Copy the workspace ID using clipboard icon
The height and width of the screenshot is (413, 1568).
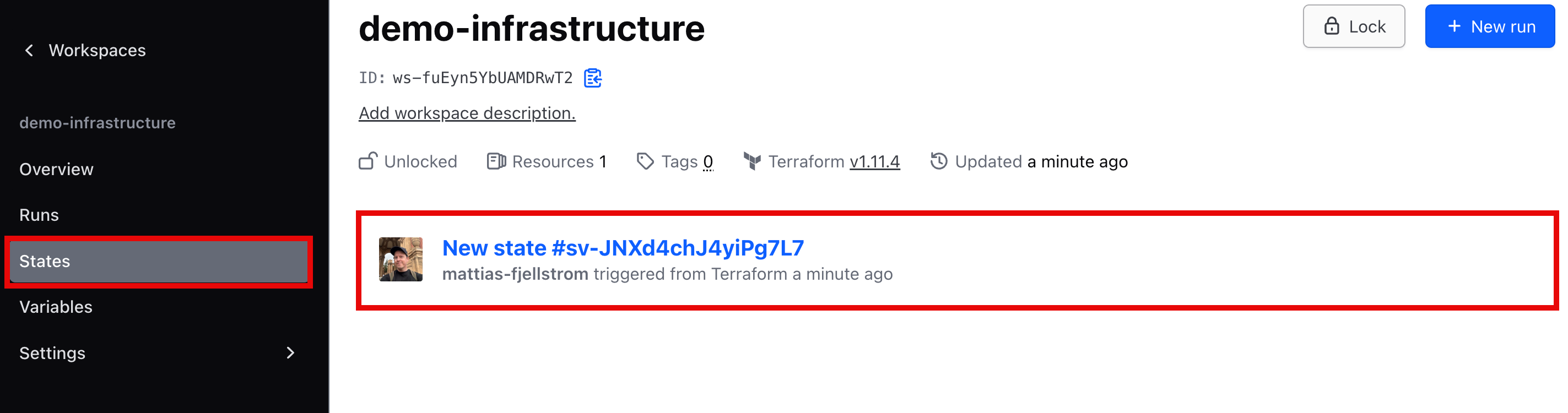click(592, 78)
